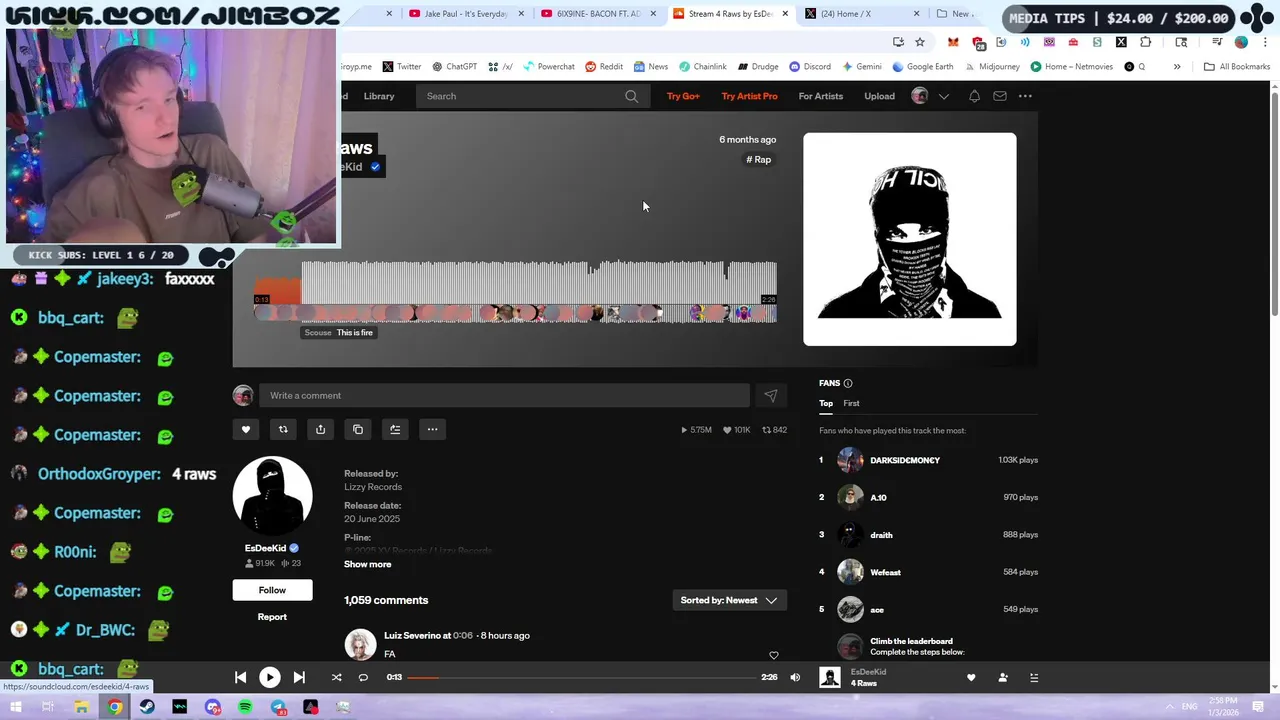
Task: Open the All Bookmarks folder
Action: (x=1237, y=67)
